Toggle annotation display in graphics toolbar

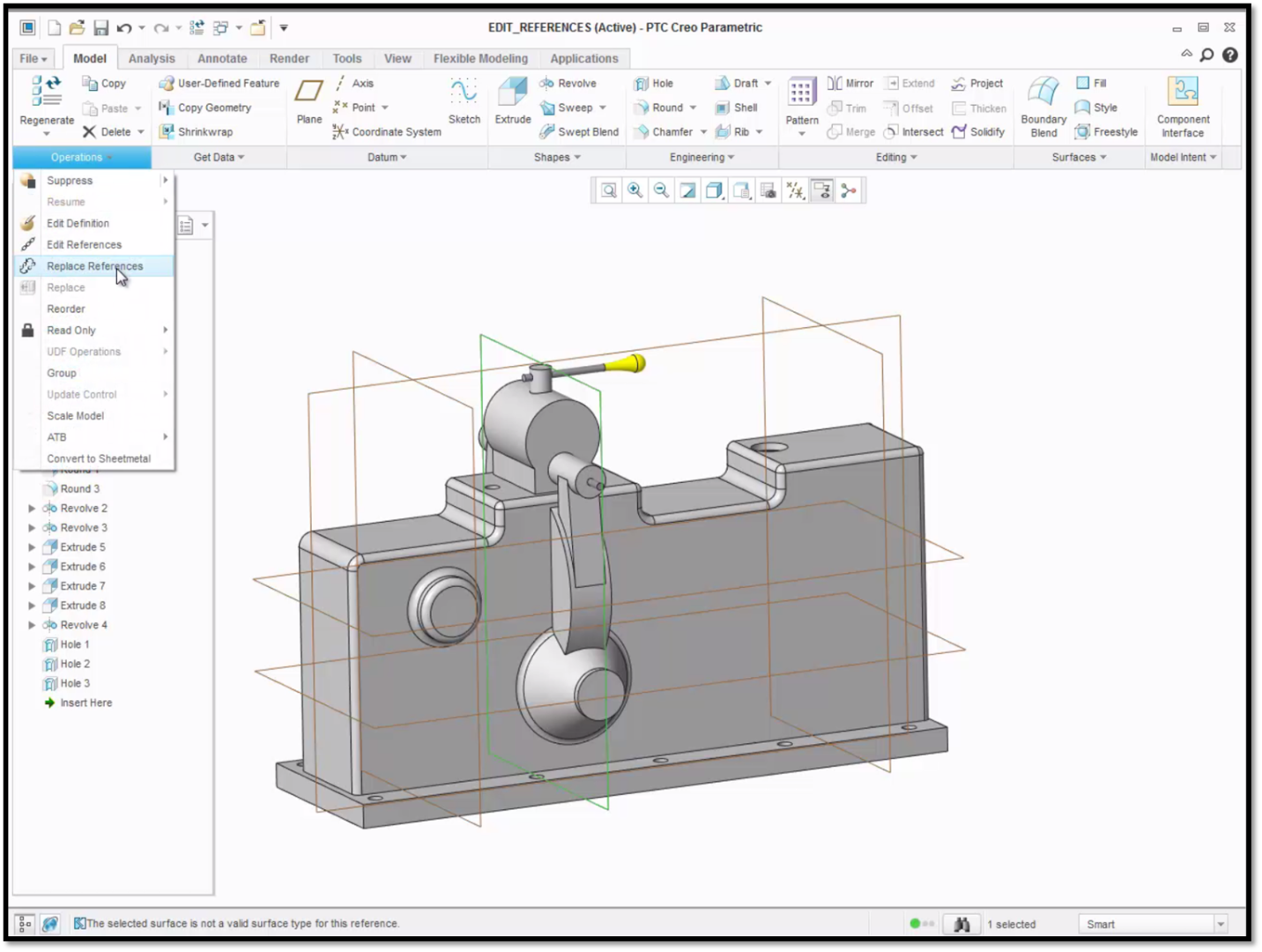tap(822, 190)
